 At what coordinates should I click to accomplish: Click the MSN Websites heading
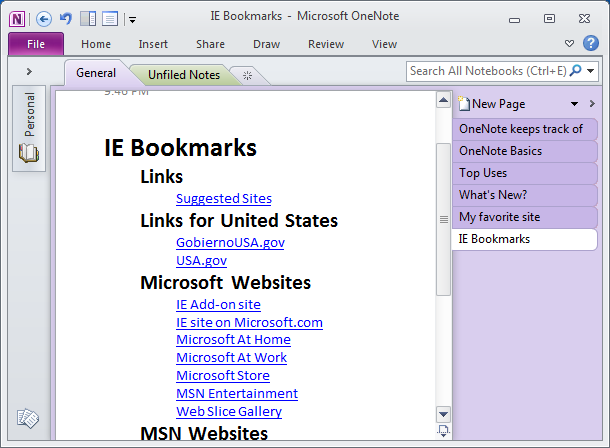[204, 433]
